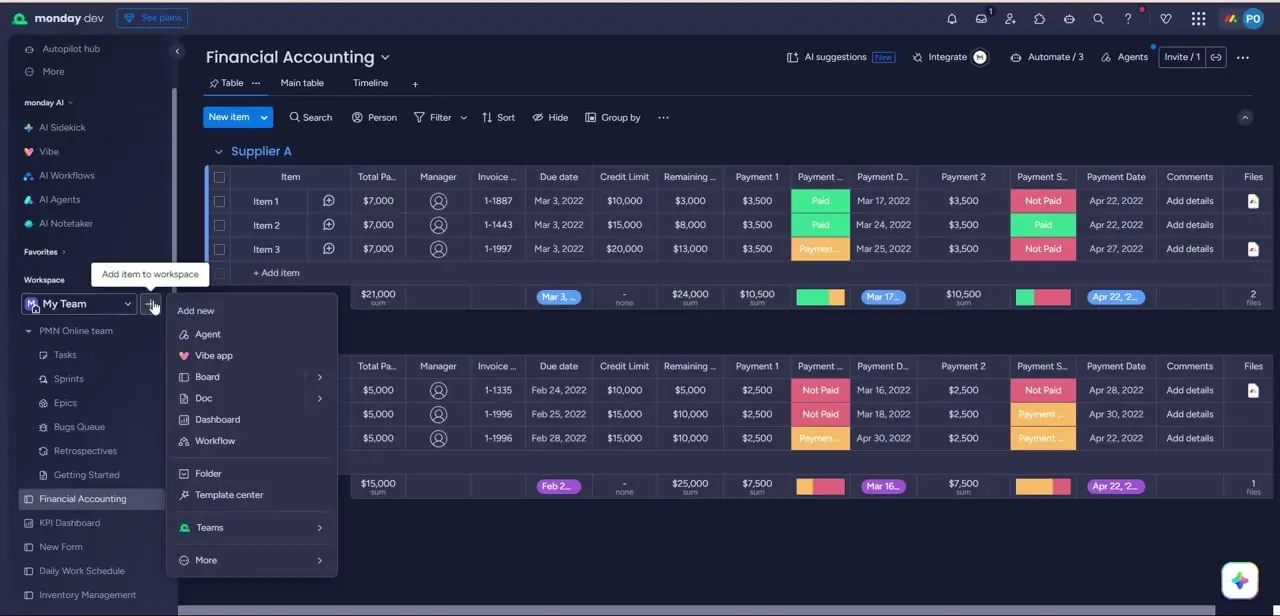The image size is (1280, 616).
Task: Select all items checkbox in Supplier A header
Action: (x=219, y=177)
